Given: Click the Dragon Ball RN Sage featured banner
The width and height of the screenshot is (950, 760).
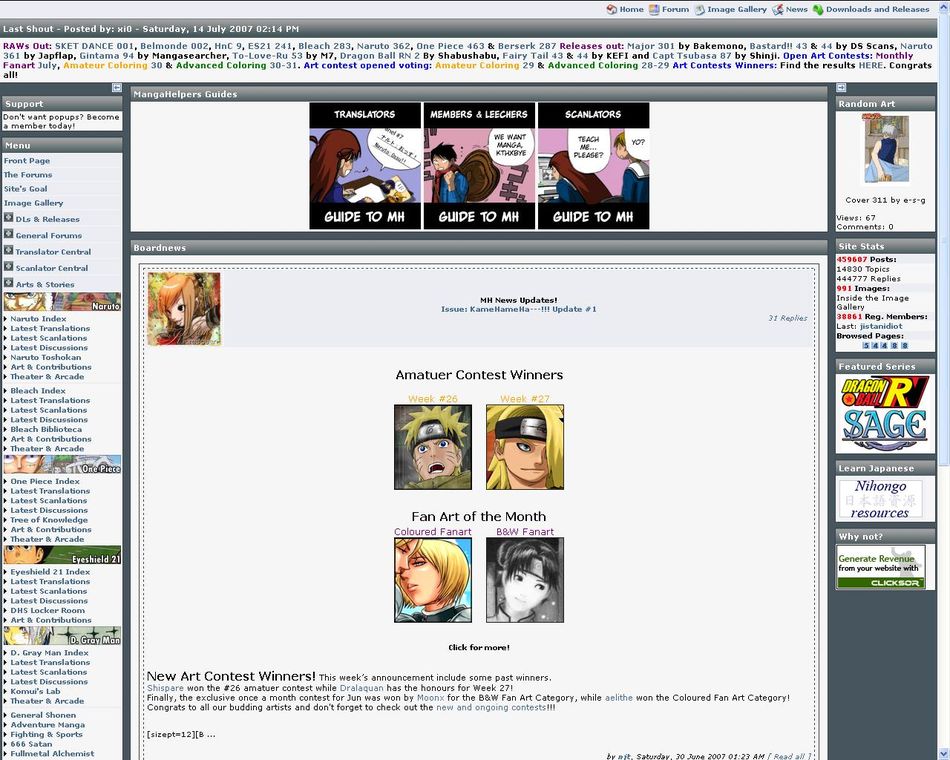Looking at the screenshot, I should (885, 414).
